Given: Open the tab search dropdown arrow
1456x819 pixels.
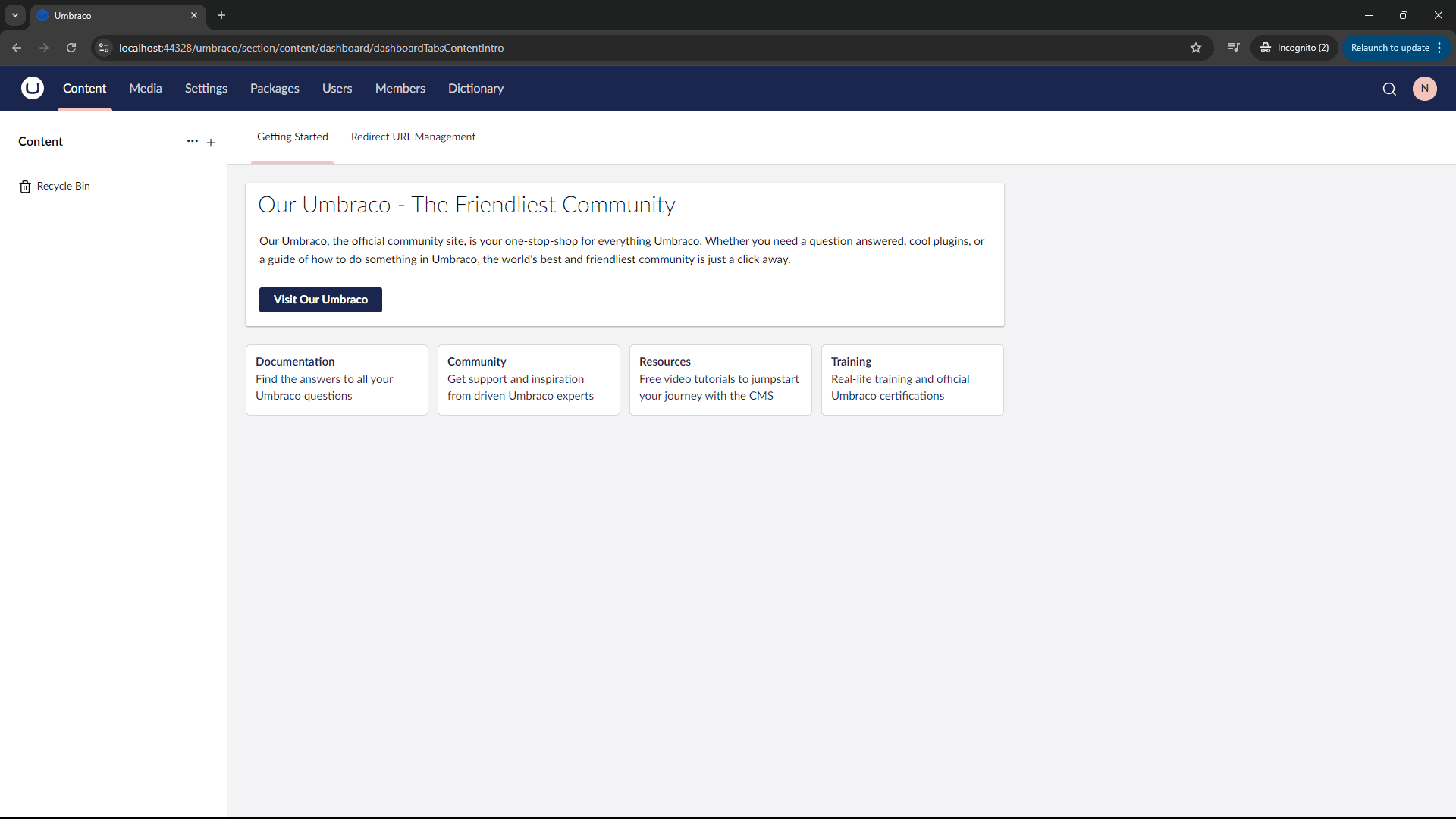Looking at the screenshot, I should [x=15, y=15].
